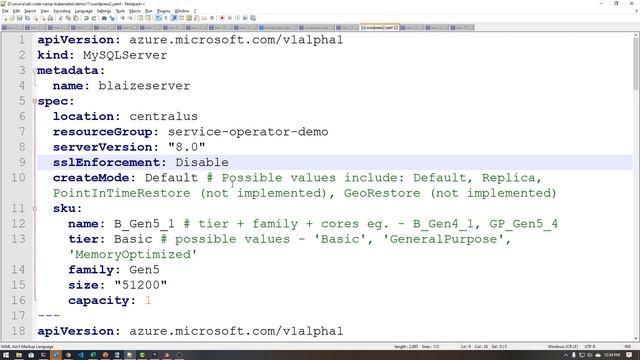Click the New file toolbar icon
Screen dimensions: 640x360
click(5, 18)
